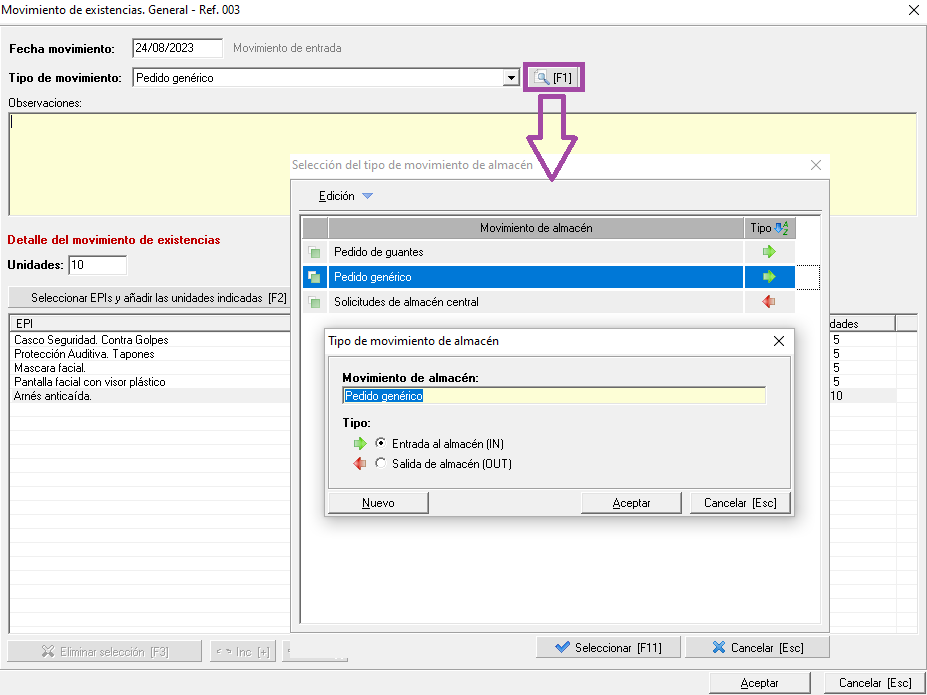Click green arrow icon beside Entrada al almacén
Image resolution: width=927 pixels, height=695 pixels.
(x=360, y=443)
